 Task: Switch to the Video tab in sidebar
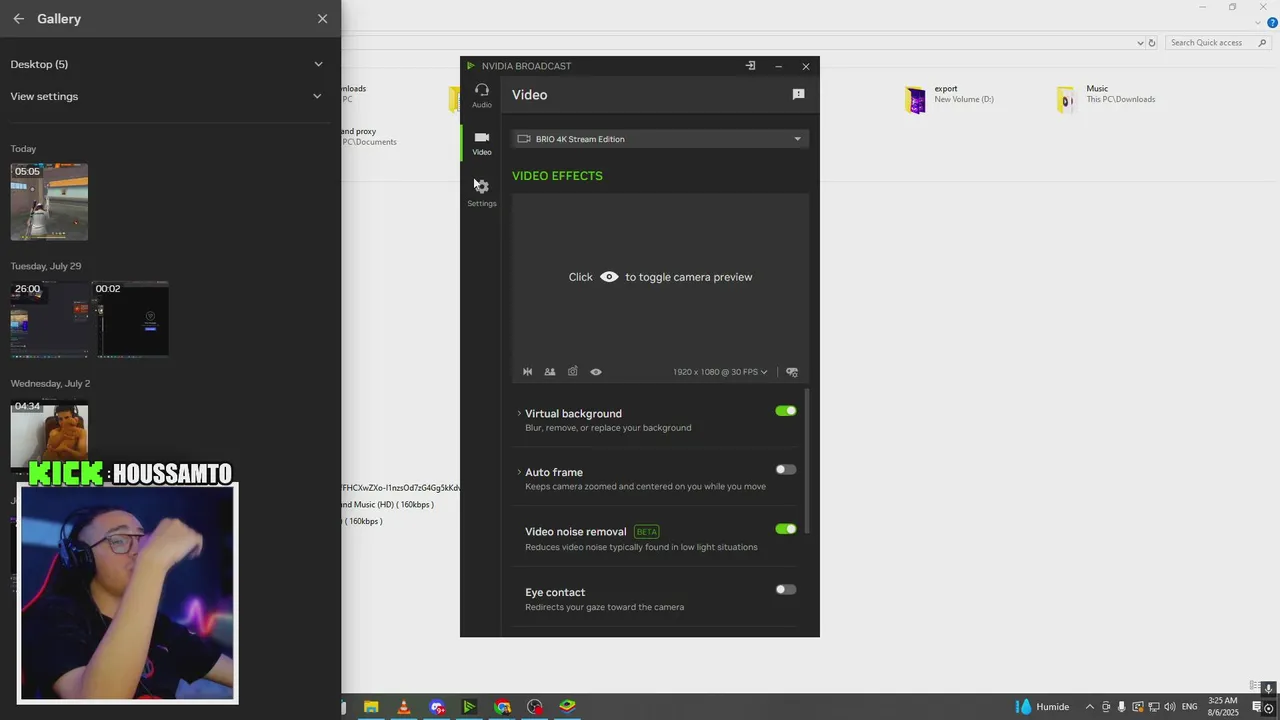(481, 143)
